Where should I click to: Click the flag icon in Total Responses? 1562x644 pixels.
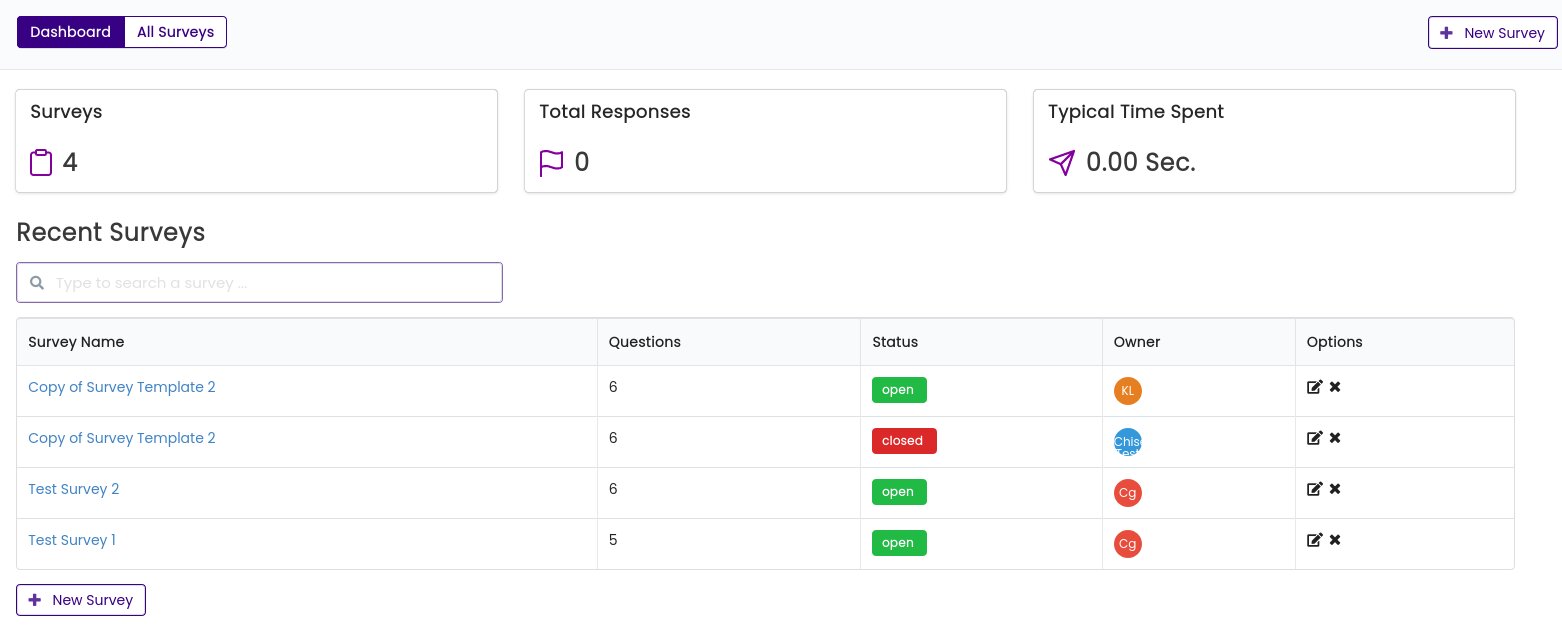[x=551, y=162]
